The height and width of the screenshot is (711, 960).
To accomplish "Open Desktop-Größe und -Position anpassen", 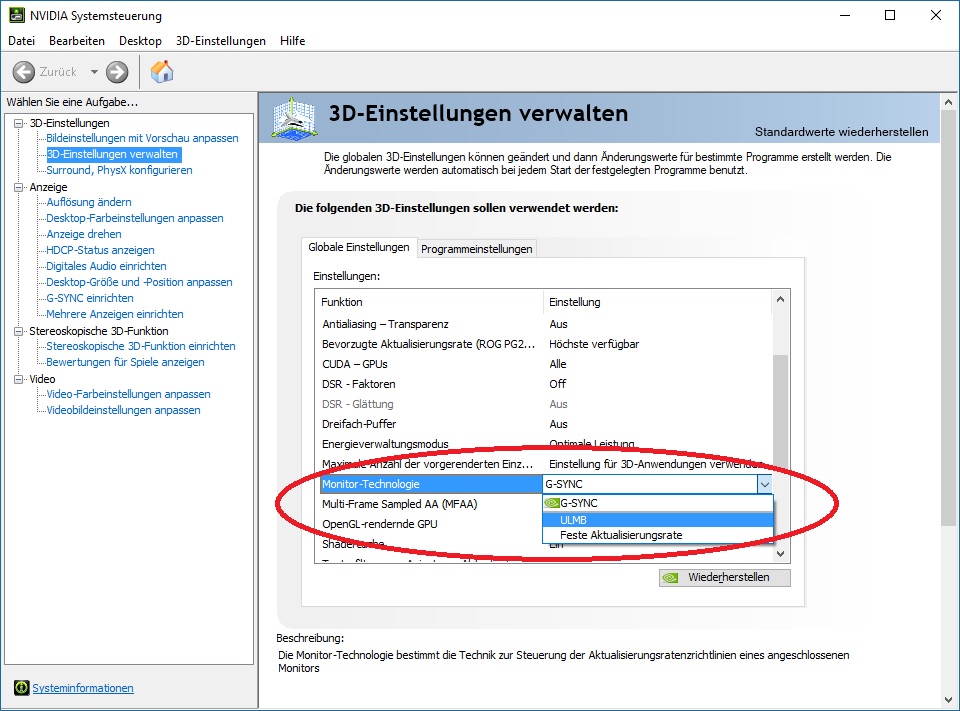I will (140, 282).
